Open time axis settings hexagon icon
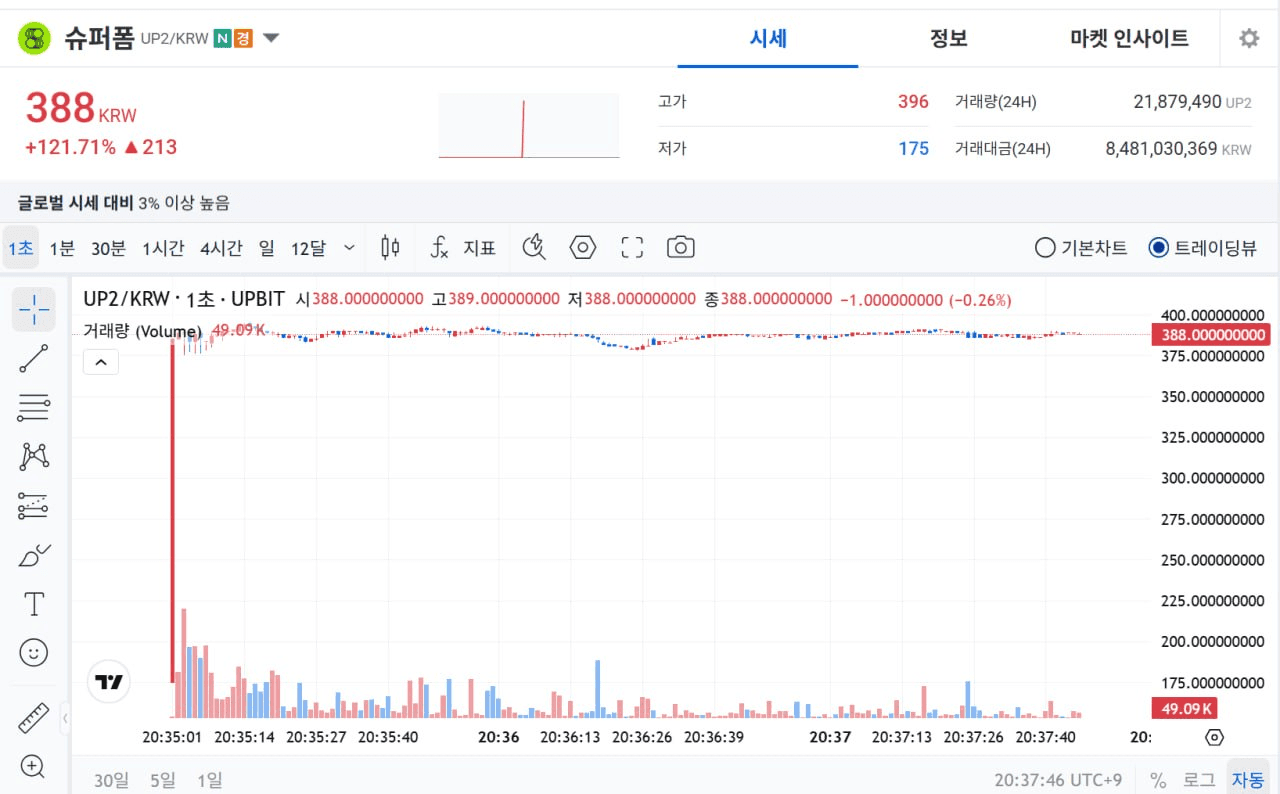 [1215, 737]
